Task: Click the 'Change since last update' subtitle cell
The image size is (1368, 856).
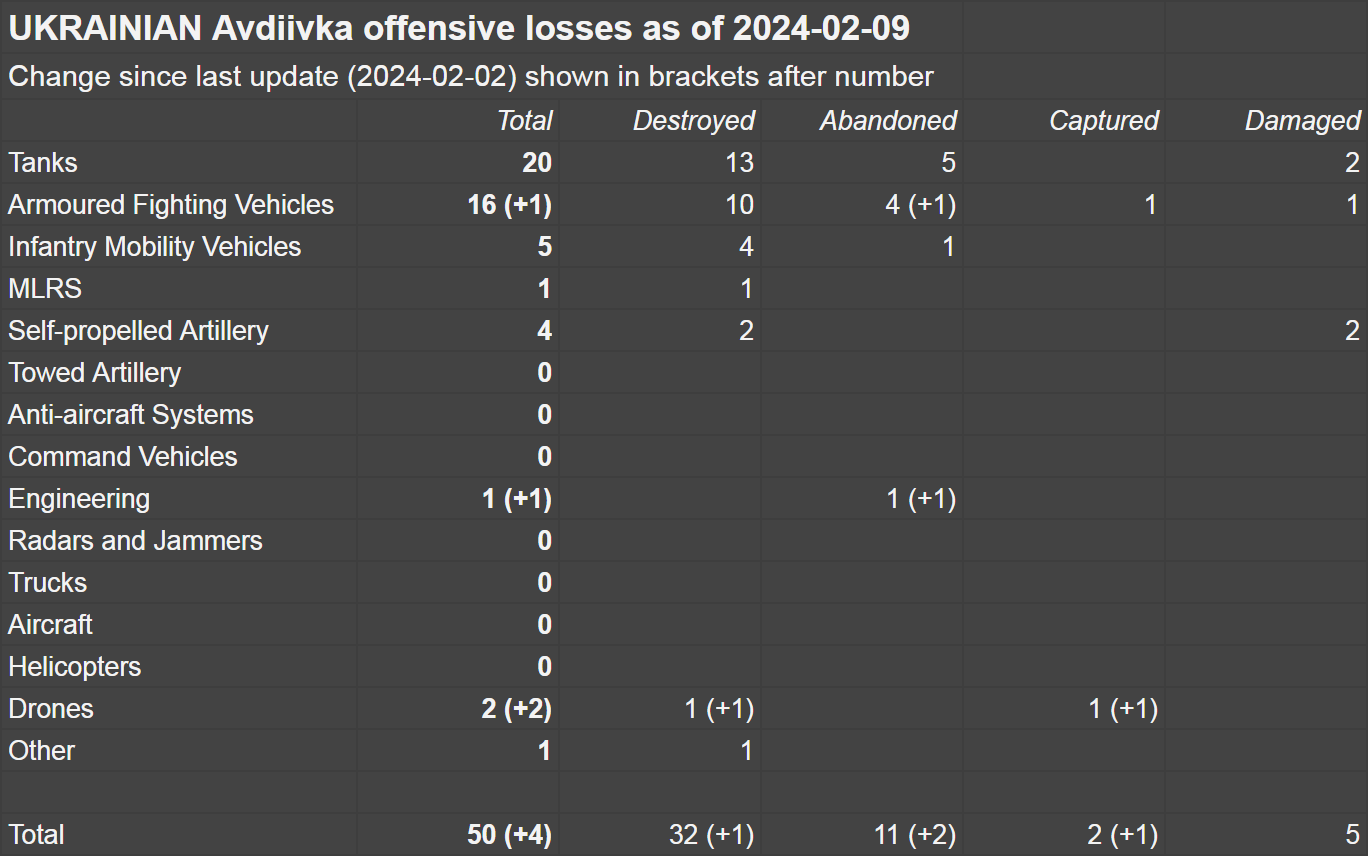Action: click(x=471, y=77)
